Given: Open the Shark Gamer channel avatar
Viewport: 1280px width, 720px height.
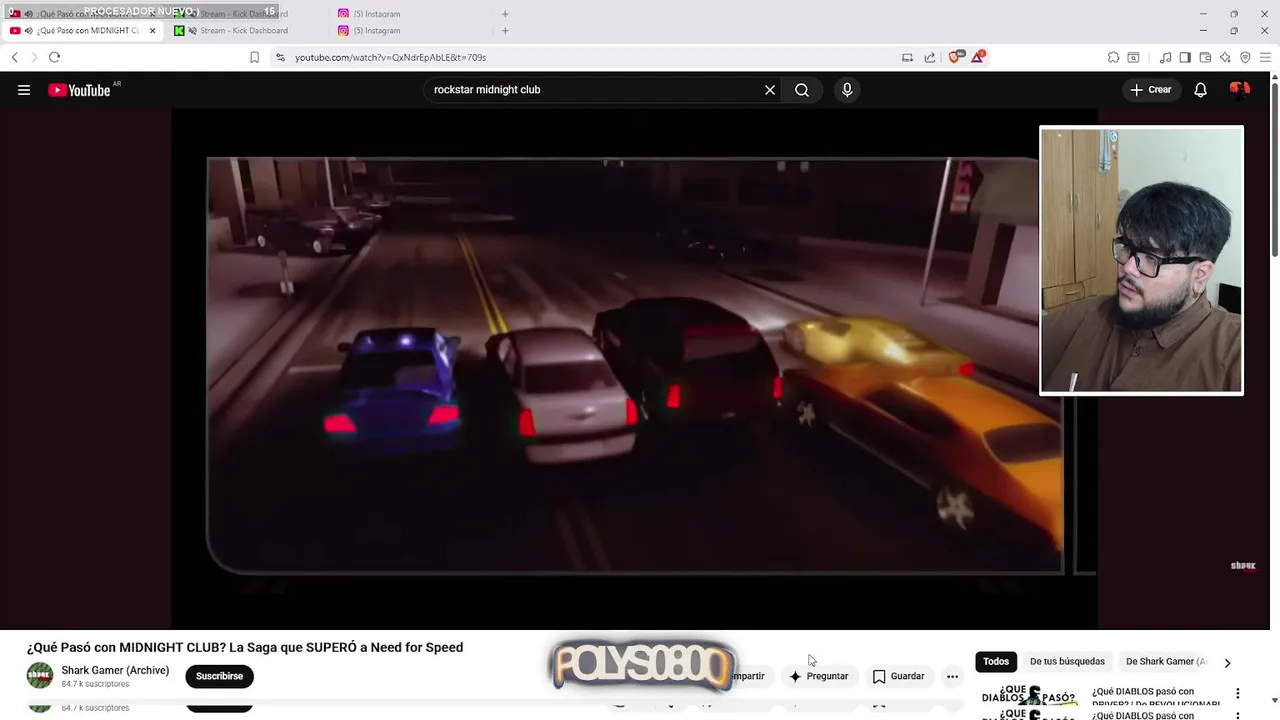Looking at the screenshot, I should click(x=40, y=676).
